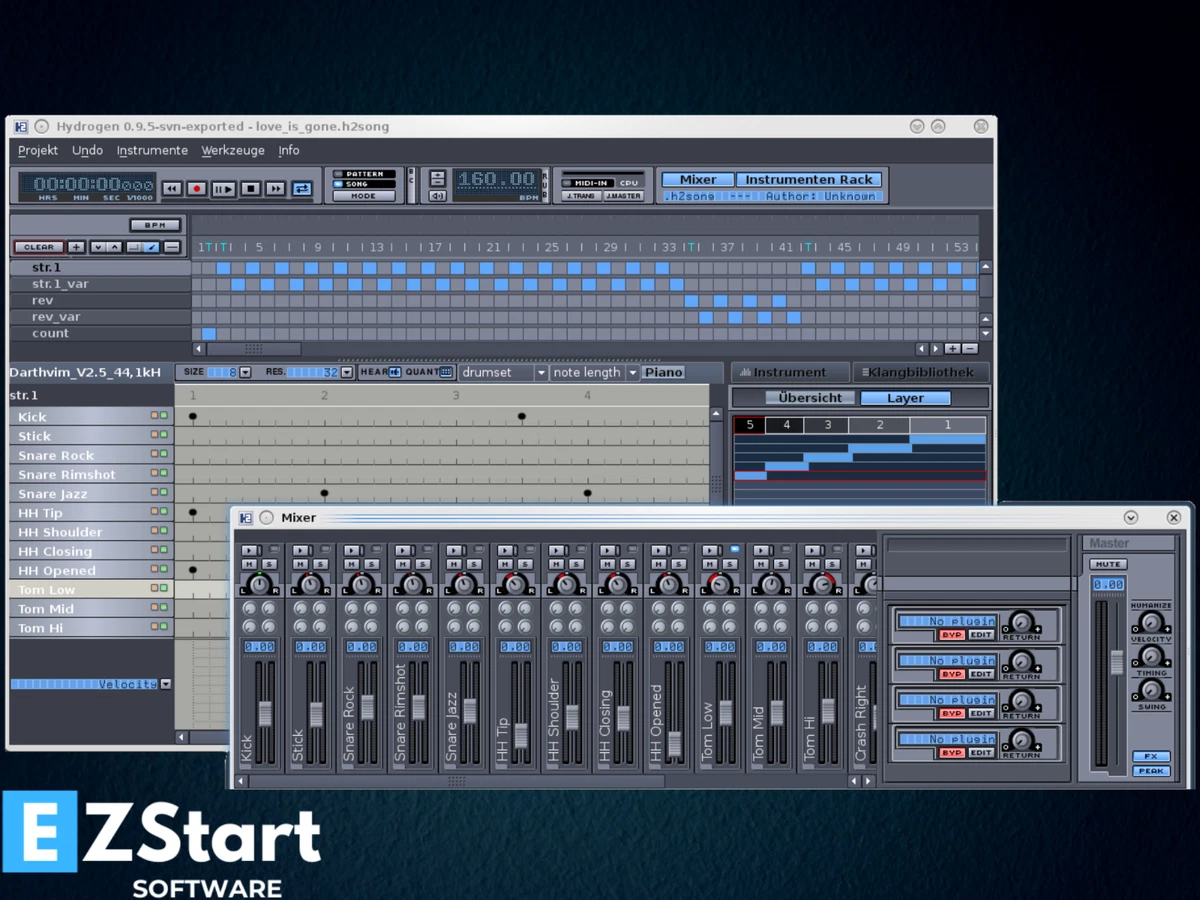The image size is (1200, 900).
Task: Select the draw mode pencil icon
Action: pyautogui.click(x=151, y=247)
